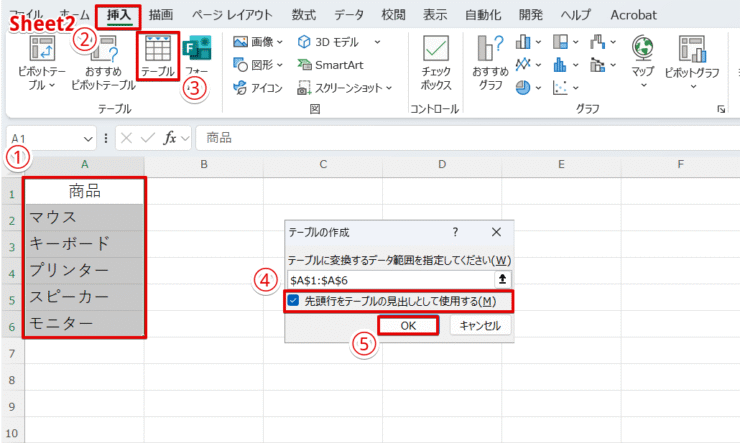Viewport: 740px width, 443px height.
Task: Open the 図形 dropdown arrow
Action: [x=279, y=65]
